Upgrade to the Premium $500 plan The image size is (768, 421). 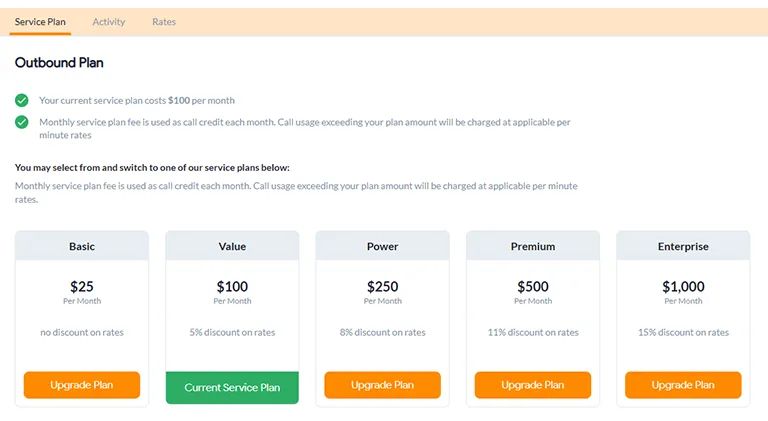[533, 385]
